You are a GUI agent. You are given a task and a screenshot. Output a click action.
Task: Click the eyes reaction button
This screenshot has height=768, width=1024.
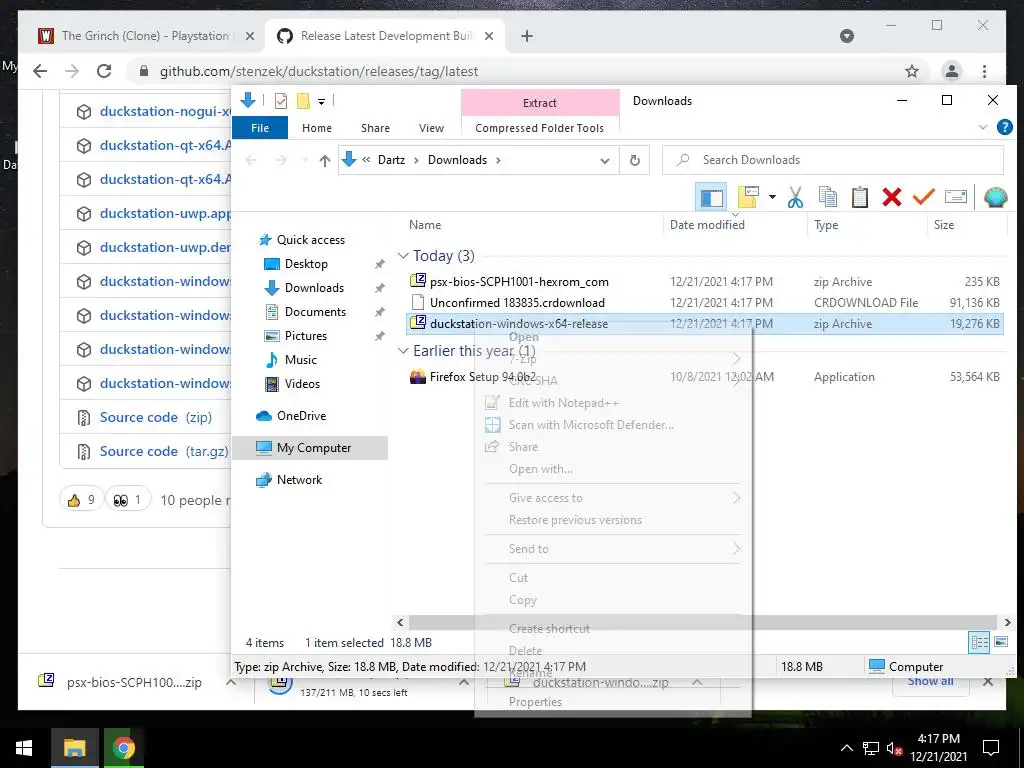tap(127, 500)
